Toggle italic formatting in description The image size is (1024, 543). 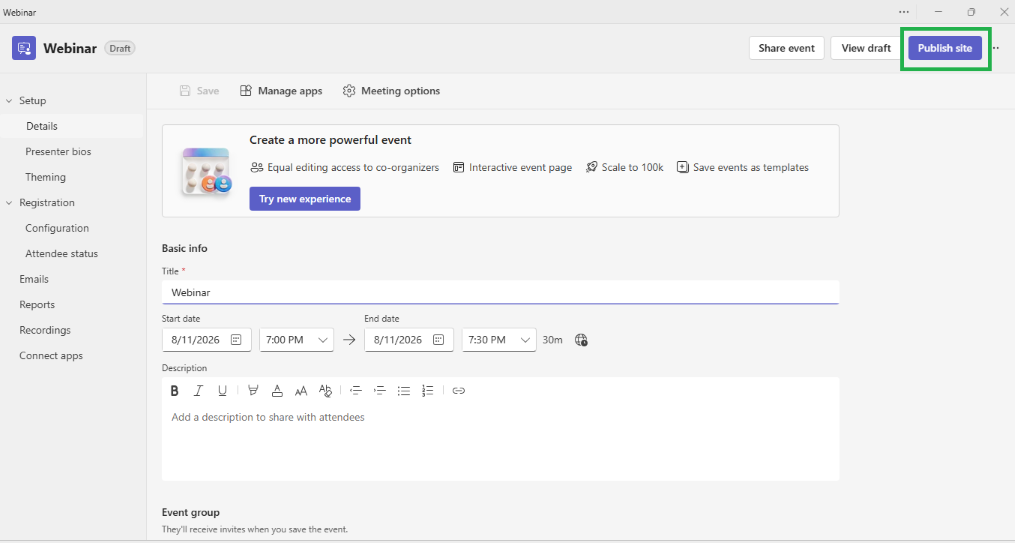(x=198, y=391)
